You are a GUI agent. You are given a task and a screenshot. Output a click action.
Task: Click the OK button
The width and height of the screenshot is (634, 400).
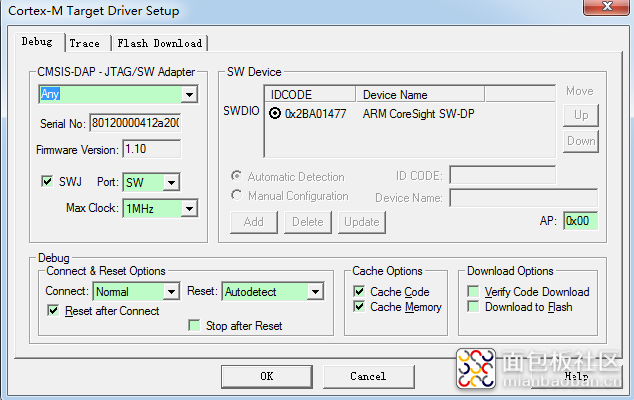point(267,377)
